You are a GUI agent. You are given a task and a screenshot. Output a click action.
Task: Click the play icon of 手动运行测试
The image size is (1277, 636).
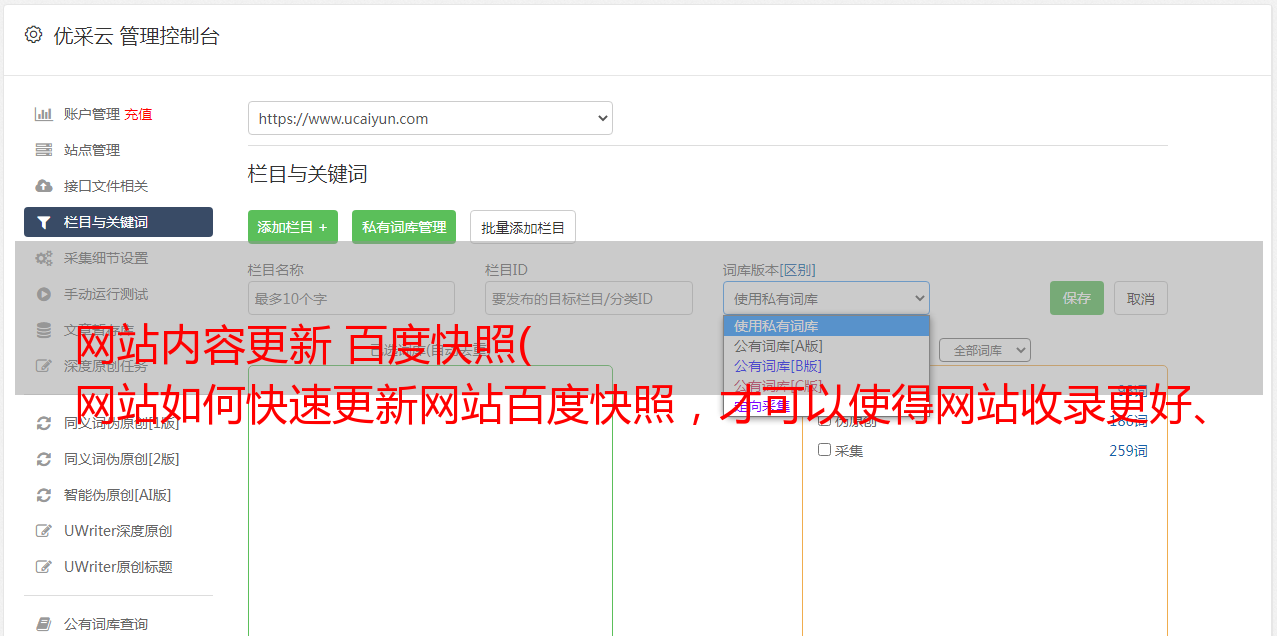43,294
